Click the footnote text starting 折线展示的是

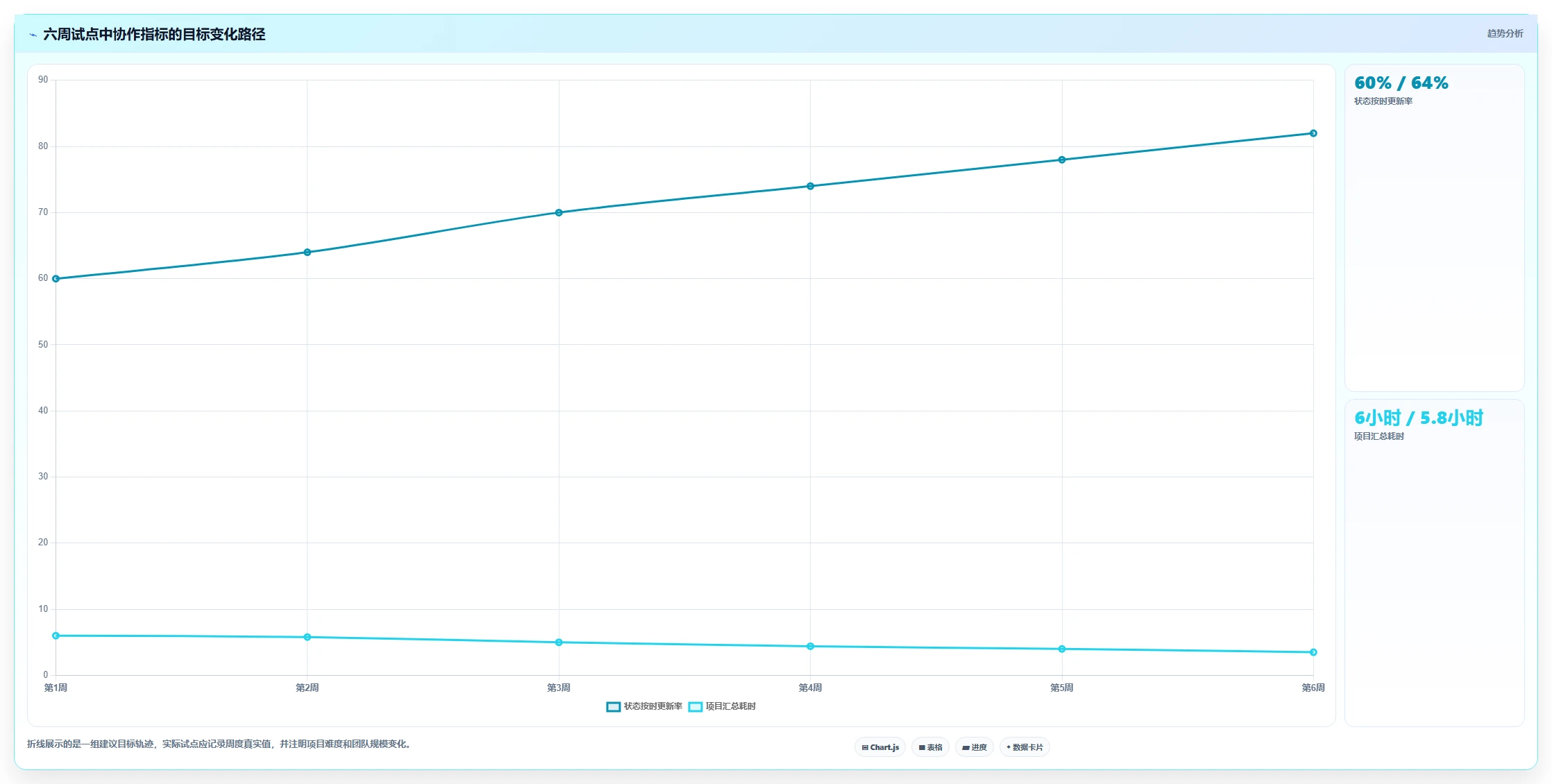click(x=220, y=744)
